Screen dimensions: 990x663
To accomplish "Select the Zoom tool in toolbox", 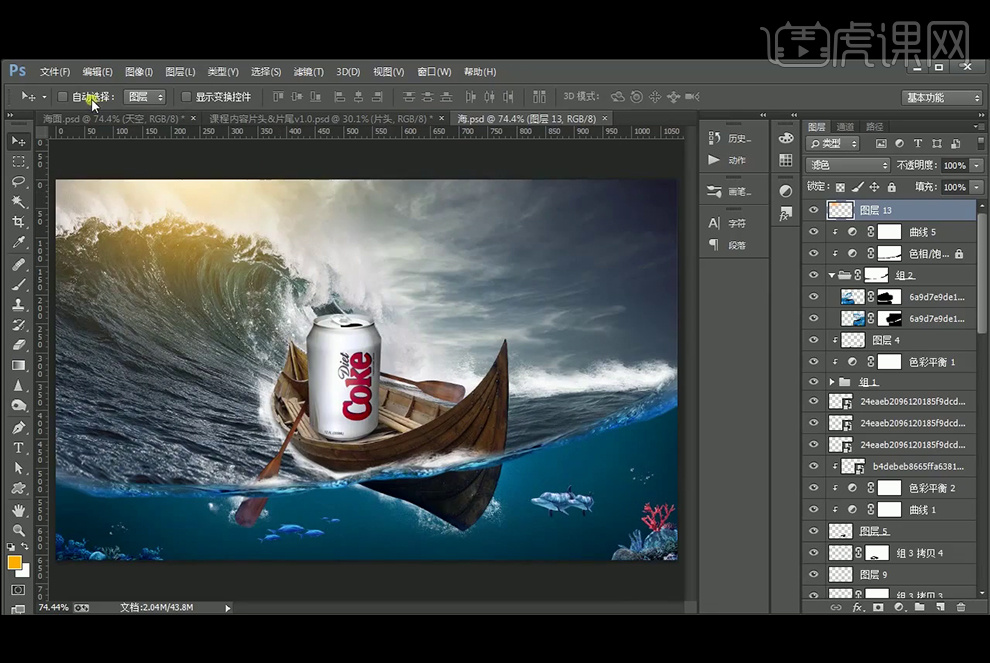I will point(18,530).
